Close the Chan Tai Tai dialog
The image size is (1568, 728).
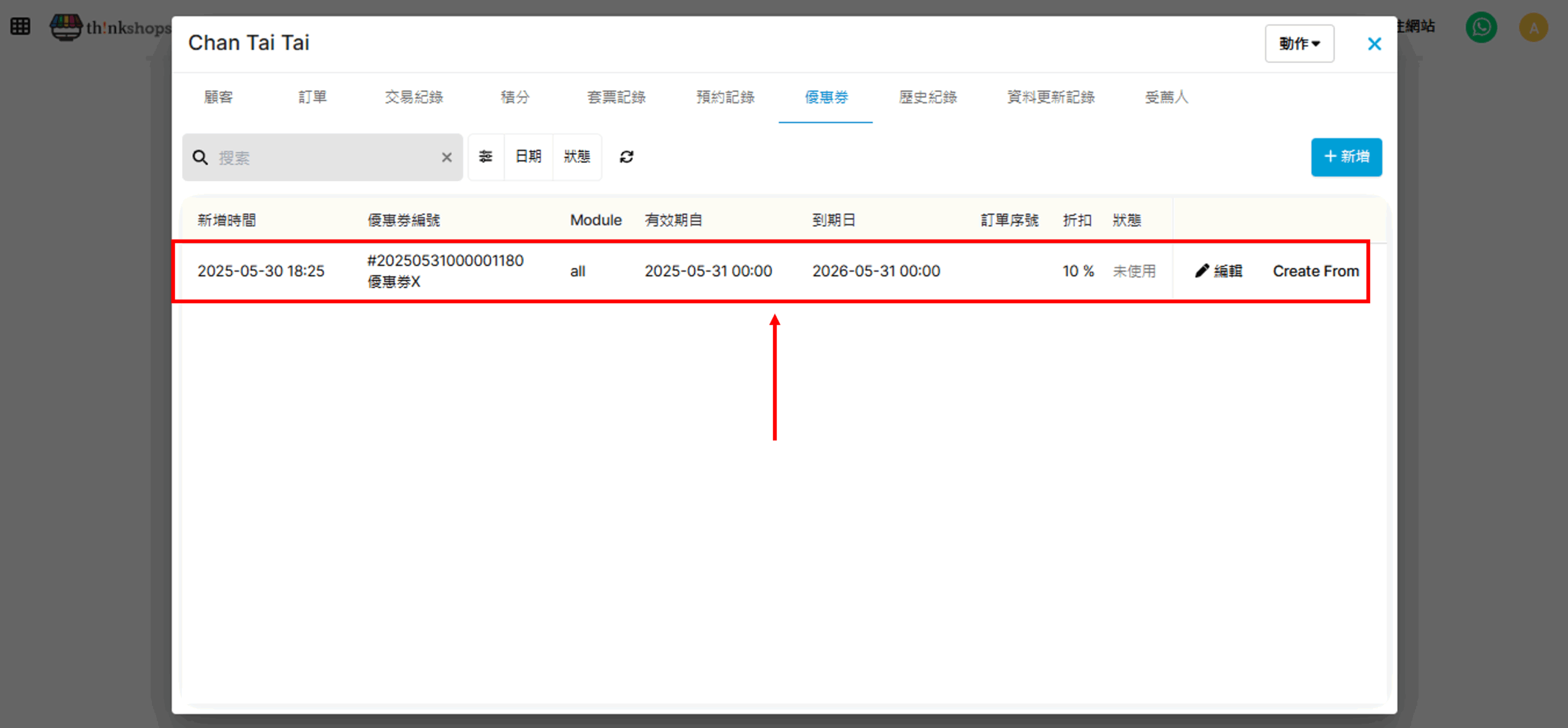(x=1374, y=44)
